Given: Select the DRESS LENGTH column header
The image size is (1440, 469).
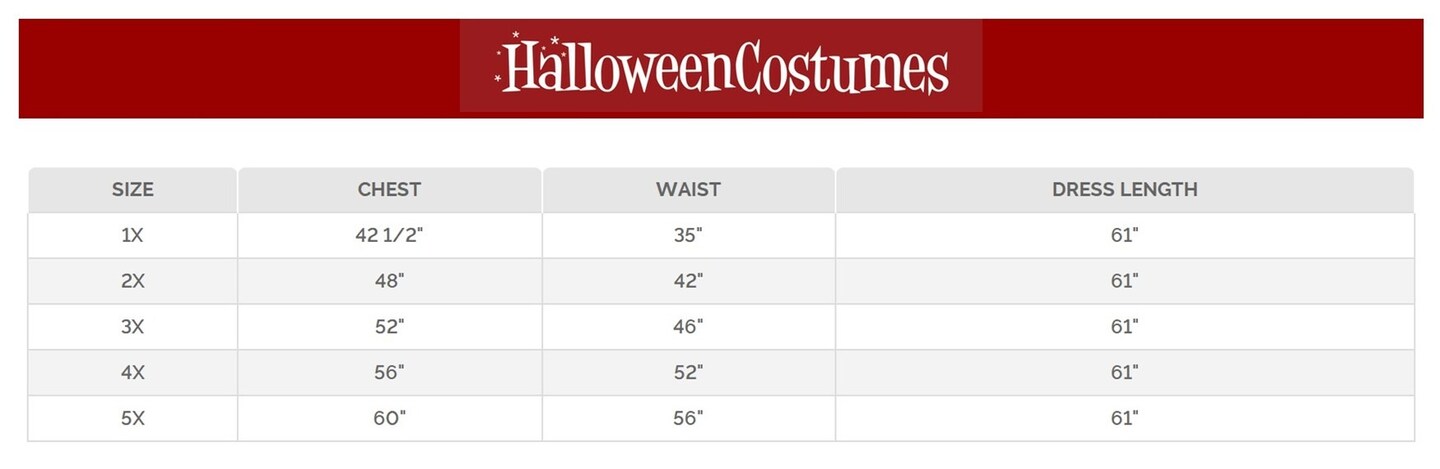Looking at the screenshot, I should (x=1124, y=189).
